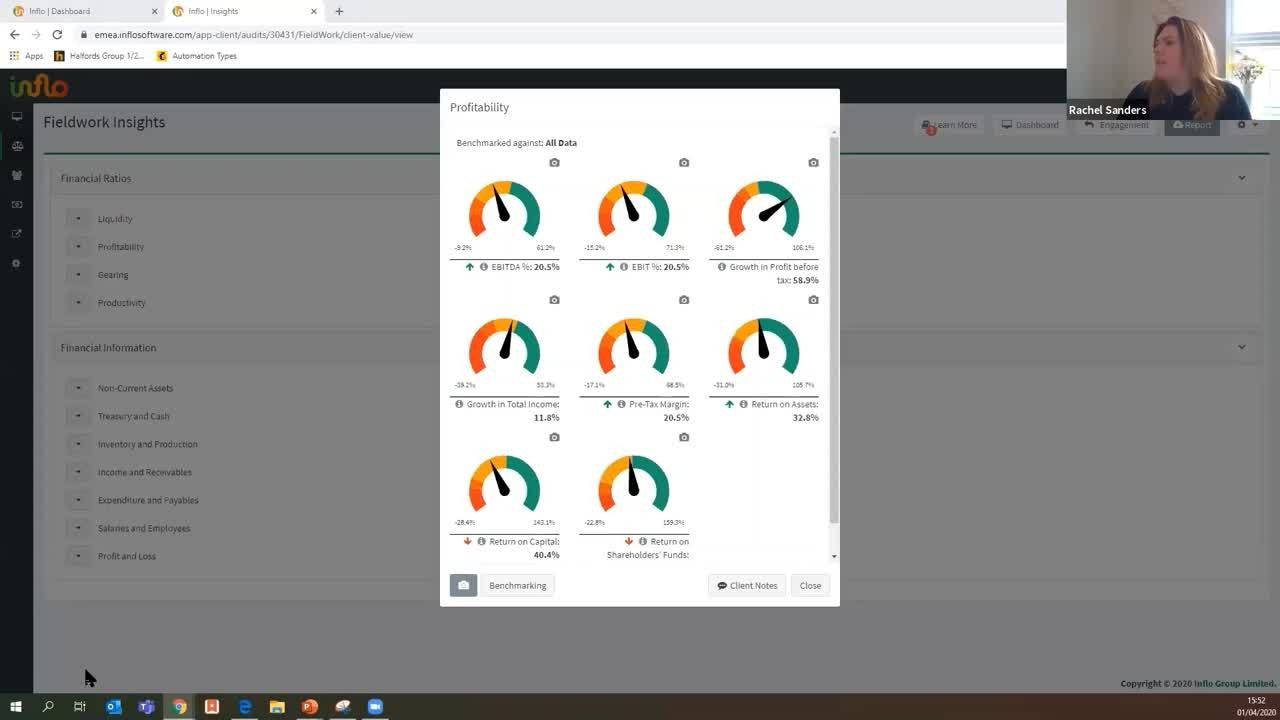1280x720 pixels.
Task: Click info icon next to Return on Capital
Action: [482, 541]
